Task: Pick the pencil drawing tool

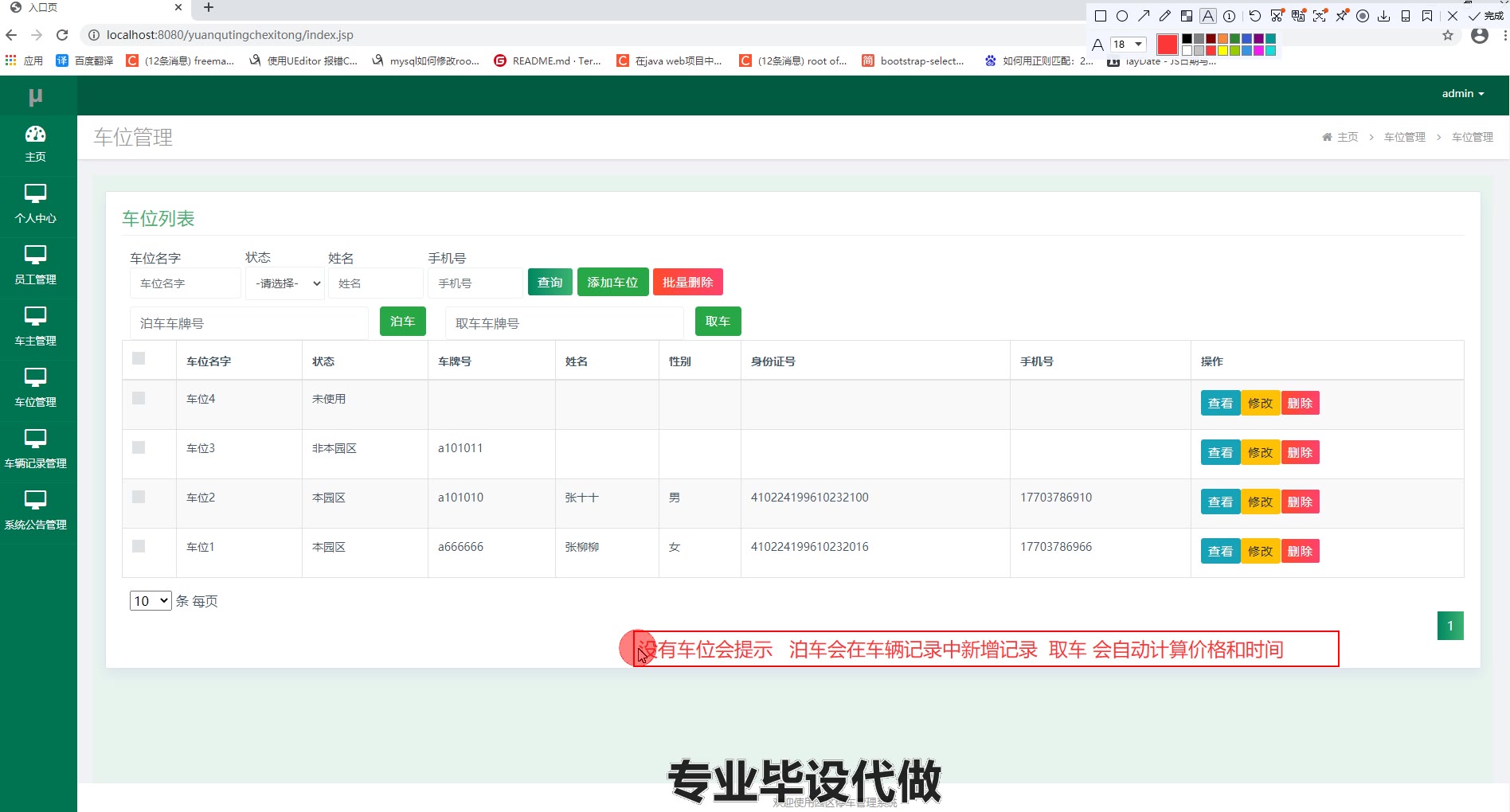Action: 1165,16
